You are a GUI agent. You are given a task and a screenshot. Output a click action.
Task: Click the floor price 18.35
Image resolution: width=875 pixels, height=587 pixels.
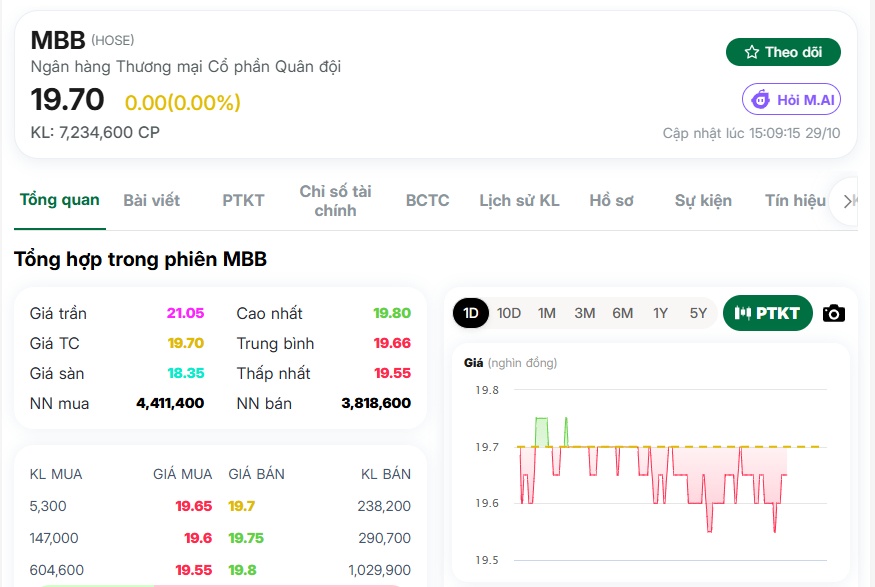(x=186, y=373)
